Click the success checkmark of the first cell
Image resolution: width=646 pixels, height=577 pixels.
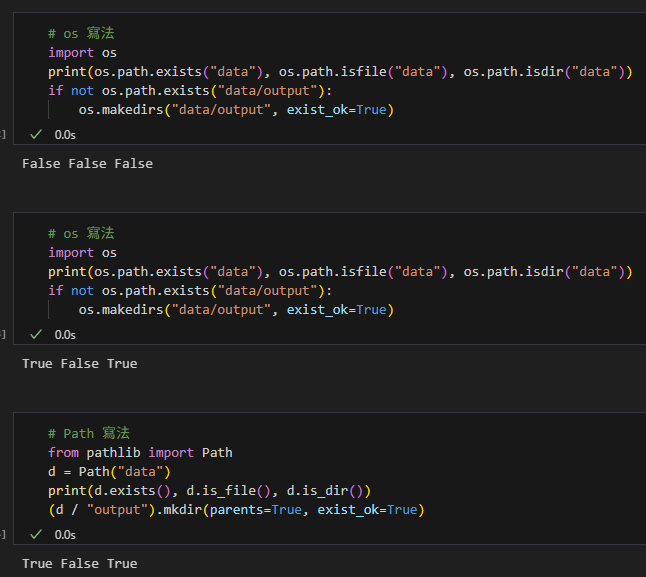[36, 134]
